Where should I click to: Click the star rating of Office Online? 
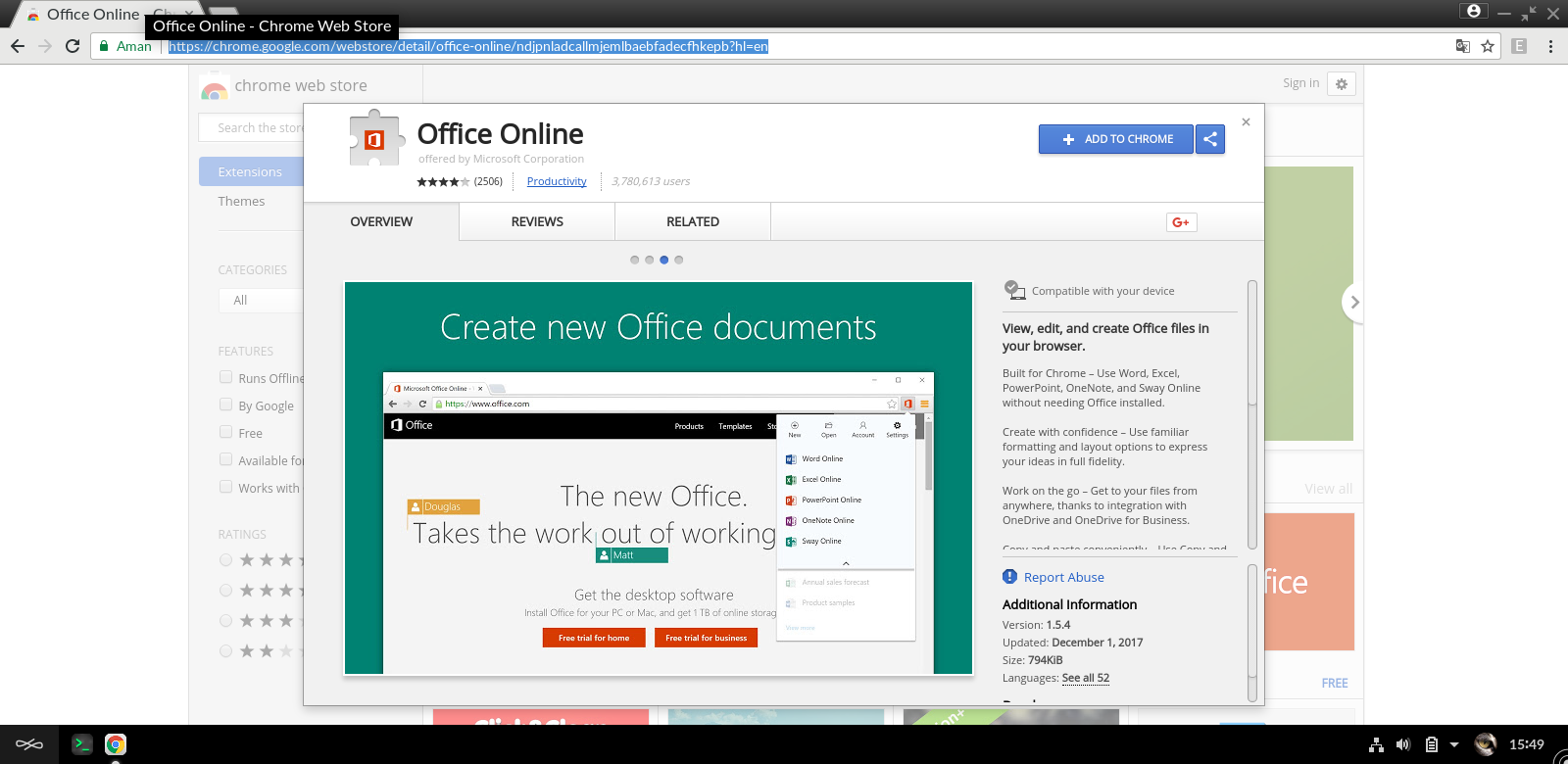(x=443, y=181)
